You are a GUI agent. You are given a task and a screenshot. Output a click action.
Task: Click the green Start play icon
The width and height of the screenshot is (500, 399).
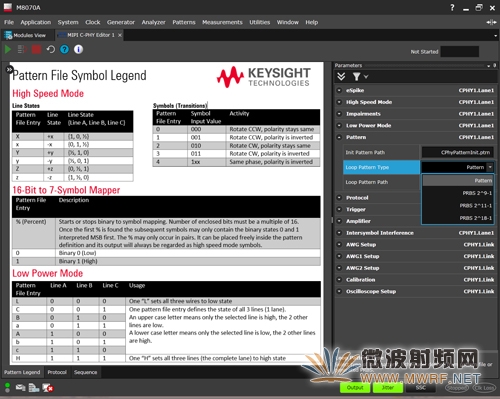pyautogui.click(x=8, y=50)
